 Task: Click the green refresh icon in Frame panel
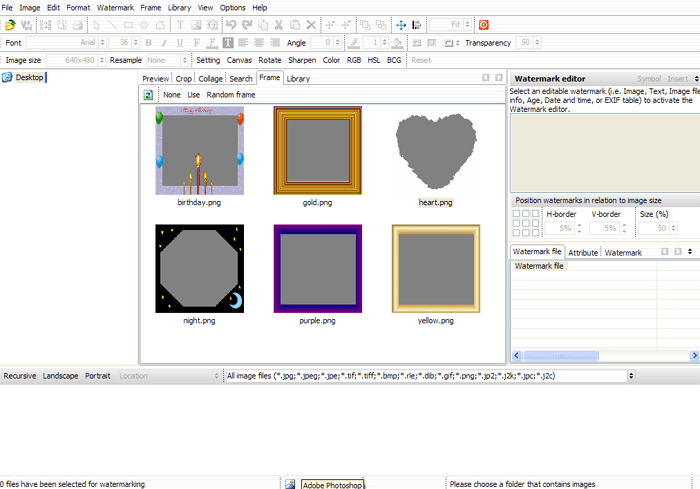point(148,95)
